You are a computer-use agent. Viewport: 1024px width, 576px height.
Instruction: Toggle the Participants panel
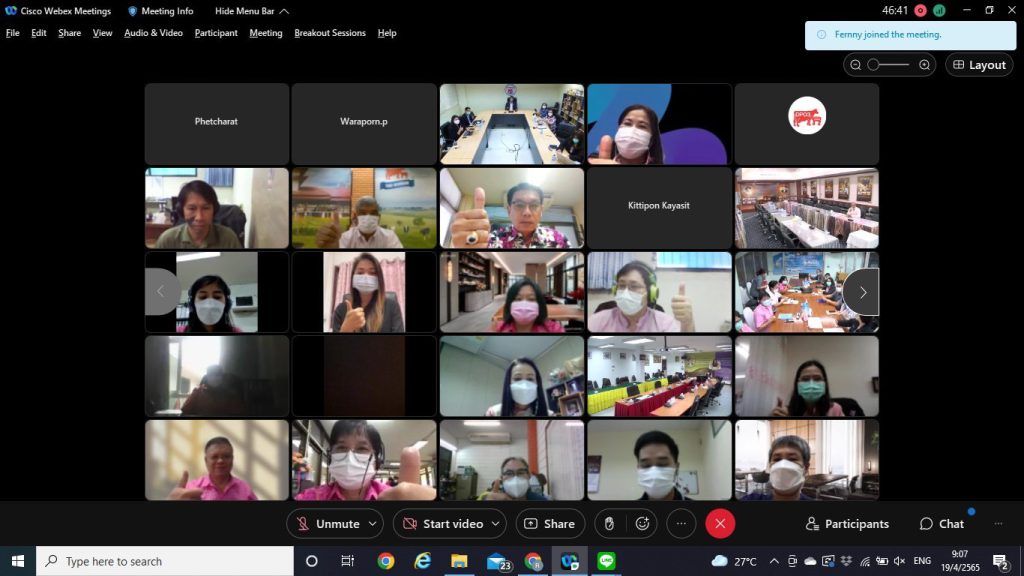pyautogui.click(x=847, y=523)
